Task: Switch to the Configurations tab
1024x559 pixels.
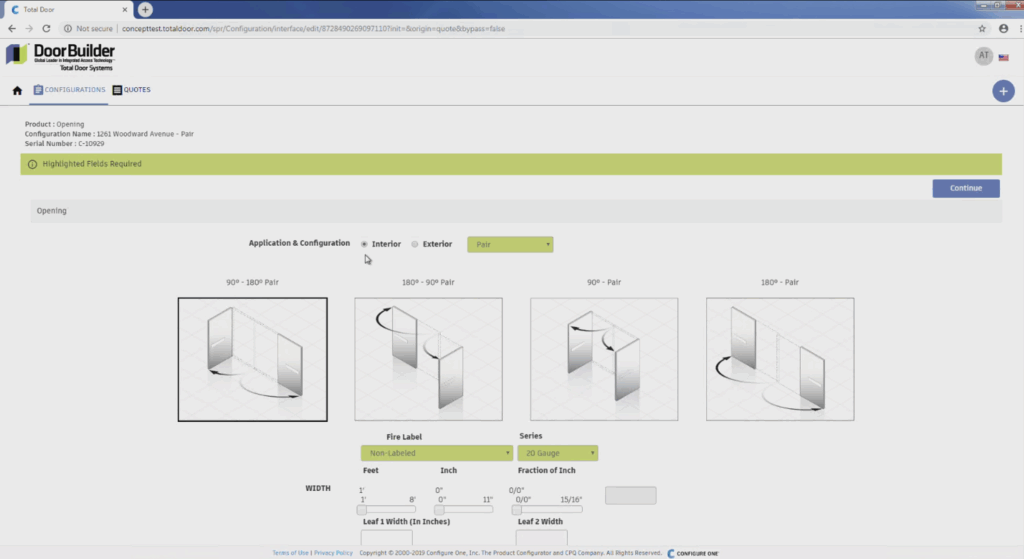Action: click(x=69, y=90)
